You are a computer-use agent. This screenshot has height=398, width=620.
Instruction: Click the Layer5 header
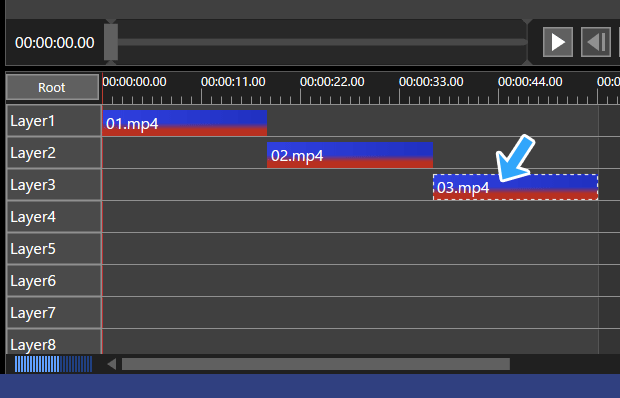[54, 249]
